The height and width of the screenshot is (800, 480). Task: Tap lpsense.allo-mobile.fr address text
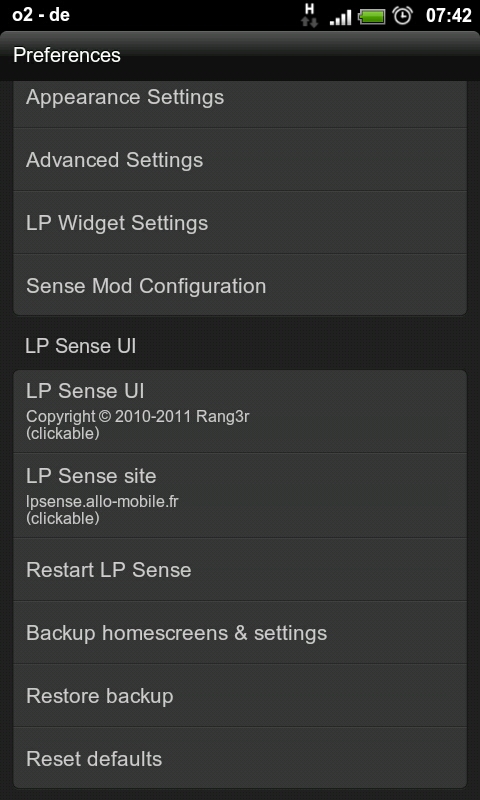pyautogui.click(x=102, y=502)
